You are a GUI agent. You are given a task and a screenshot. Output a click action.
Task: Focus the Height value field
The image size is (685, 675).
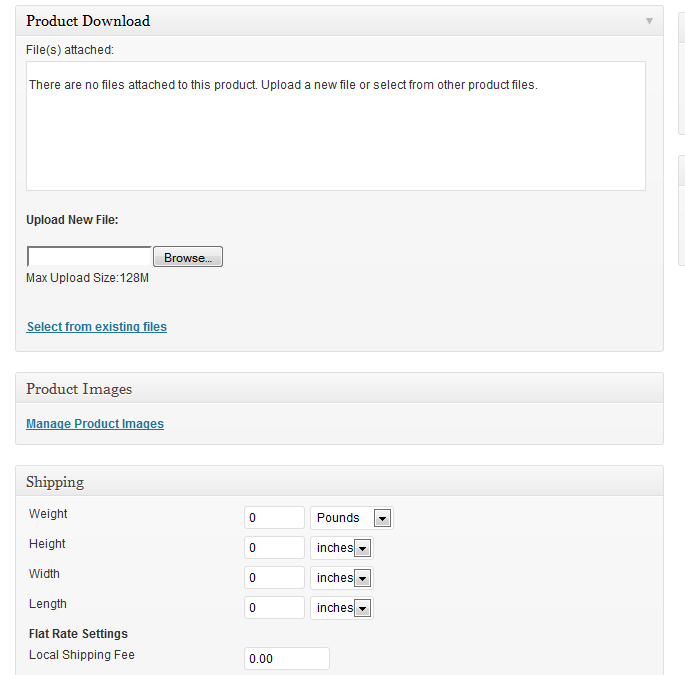(274, 548)
